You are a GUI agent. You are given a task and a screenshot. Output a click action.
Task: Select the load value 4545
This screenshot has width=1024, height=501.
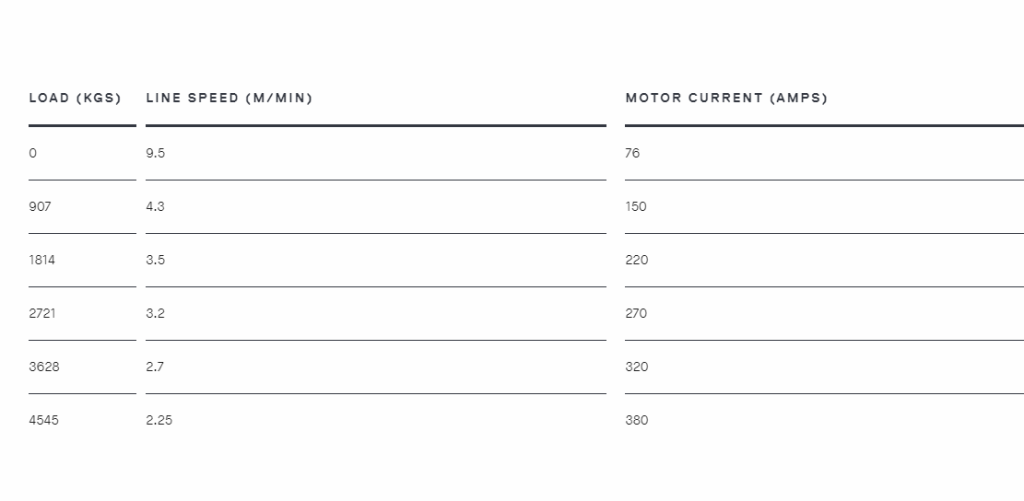click(x=44, y=420)
